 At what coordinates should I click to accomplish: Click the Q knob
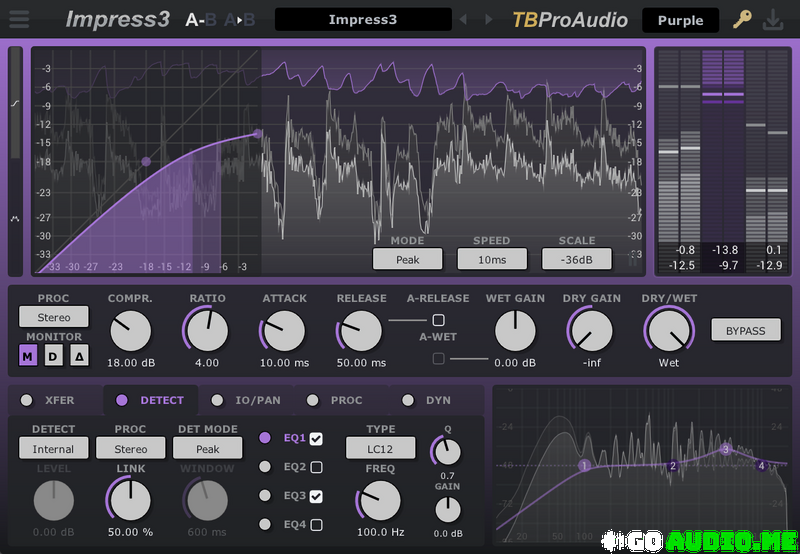[447, 451]
